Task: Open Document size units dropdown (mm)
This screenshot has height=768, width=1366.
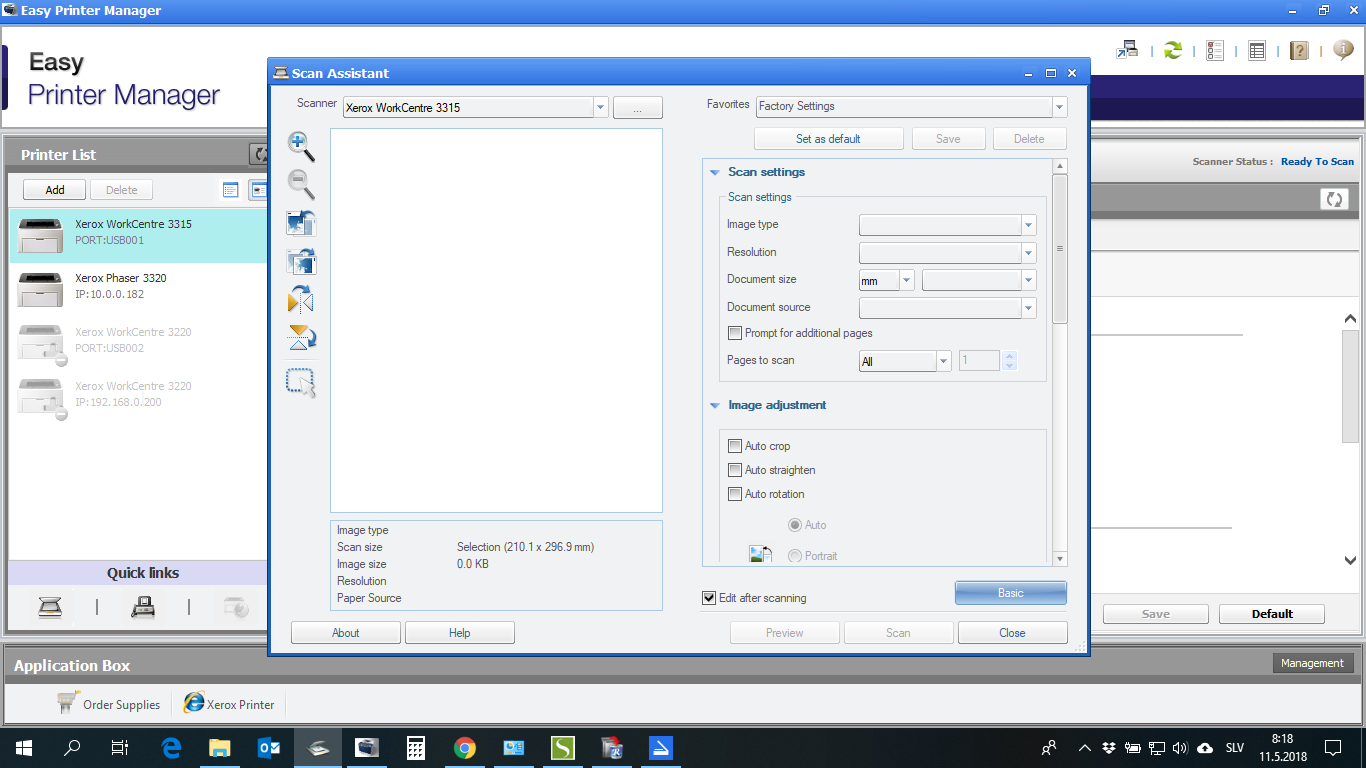Action: tap(907, 281)
